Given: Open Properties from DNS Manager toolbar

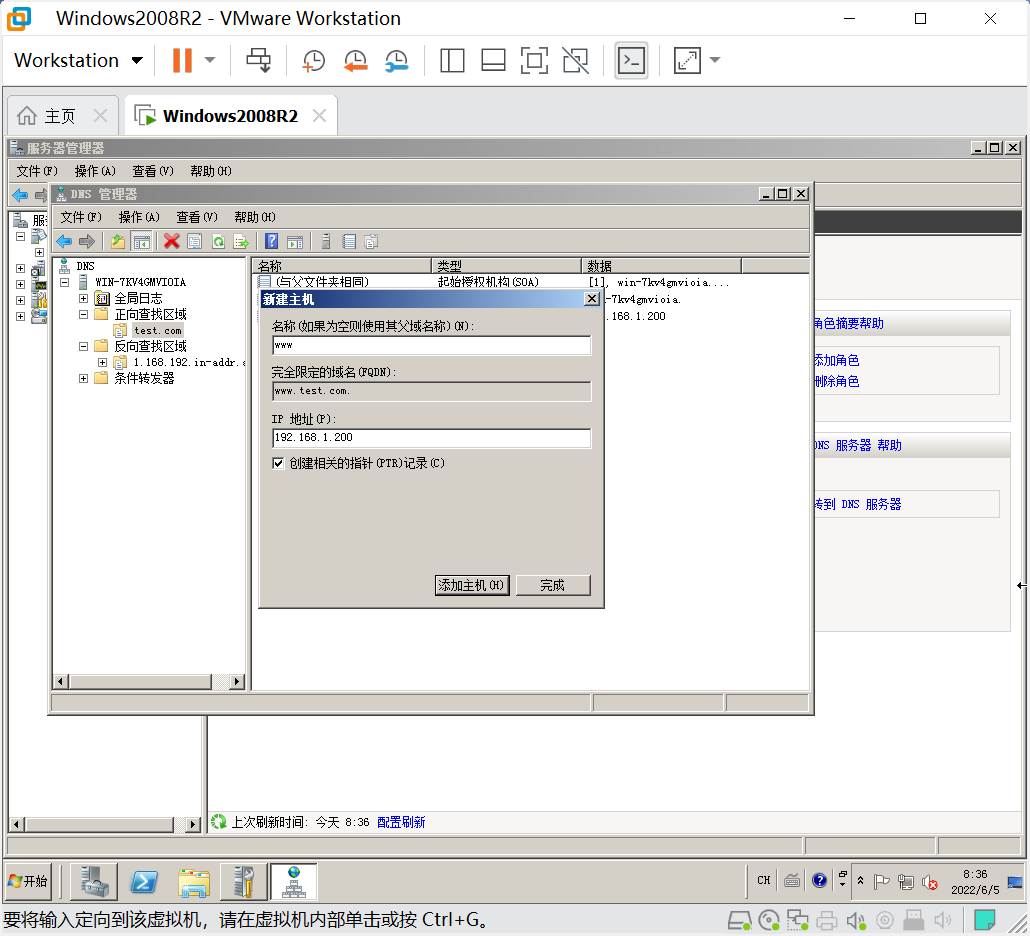Looking at the screenshot, I should click(x=194, y=242).
